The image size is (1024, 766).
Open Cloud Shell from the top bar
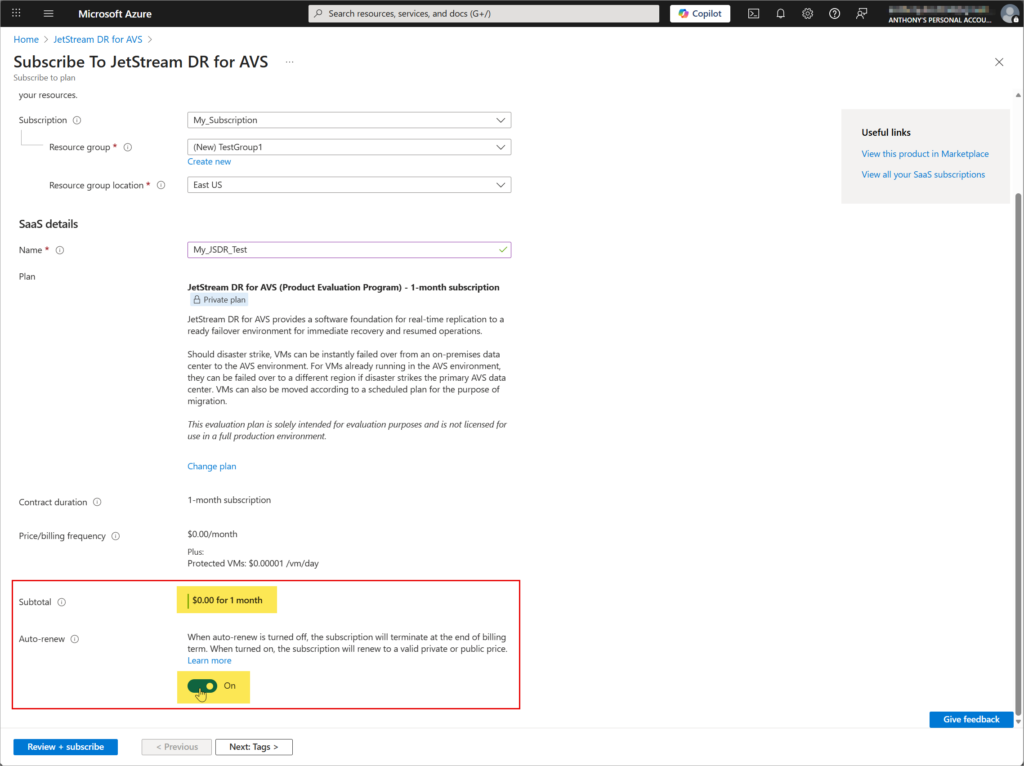coord(753,13)
